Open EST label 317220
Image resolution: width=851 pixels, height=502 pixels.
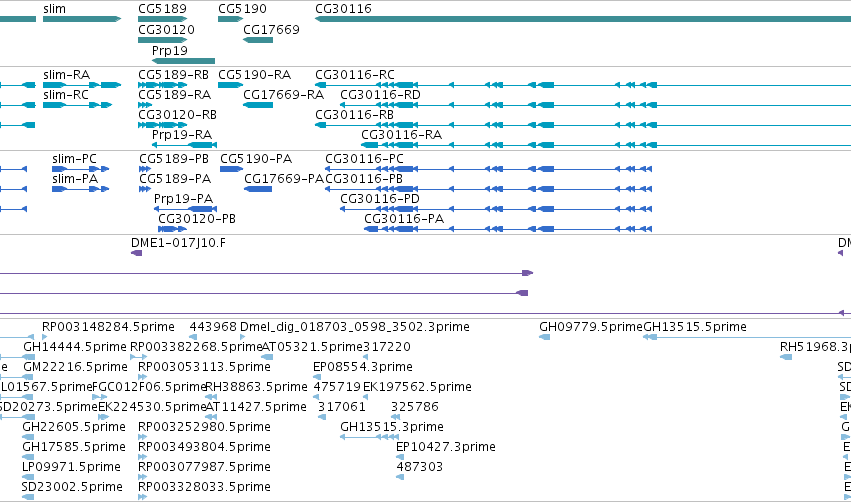(386, 347)
